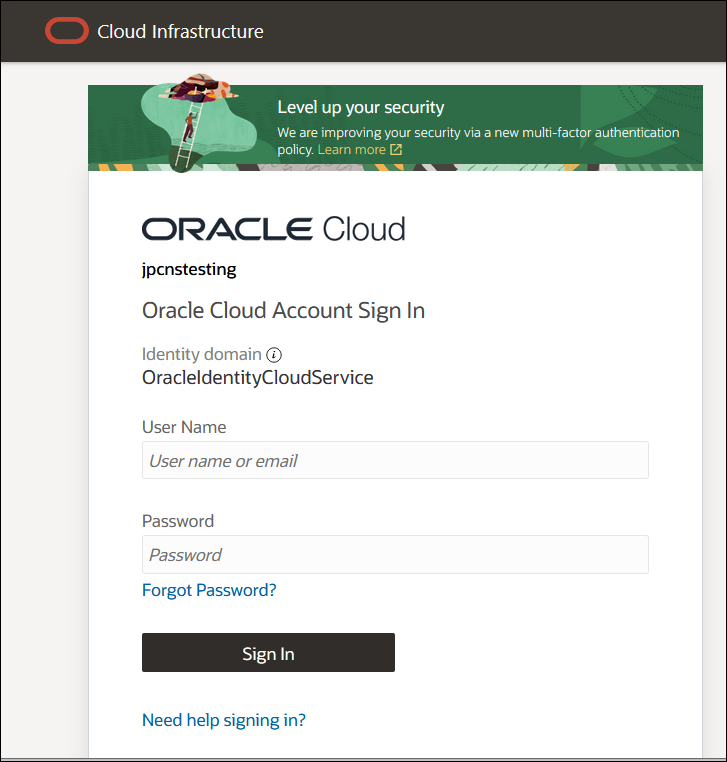727x762 pixels.
Task: Click the User Name field label
Action: pyautogui.click(x=184, y=427)
